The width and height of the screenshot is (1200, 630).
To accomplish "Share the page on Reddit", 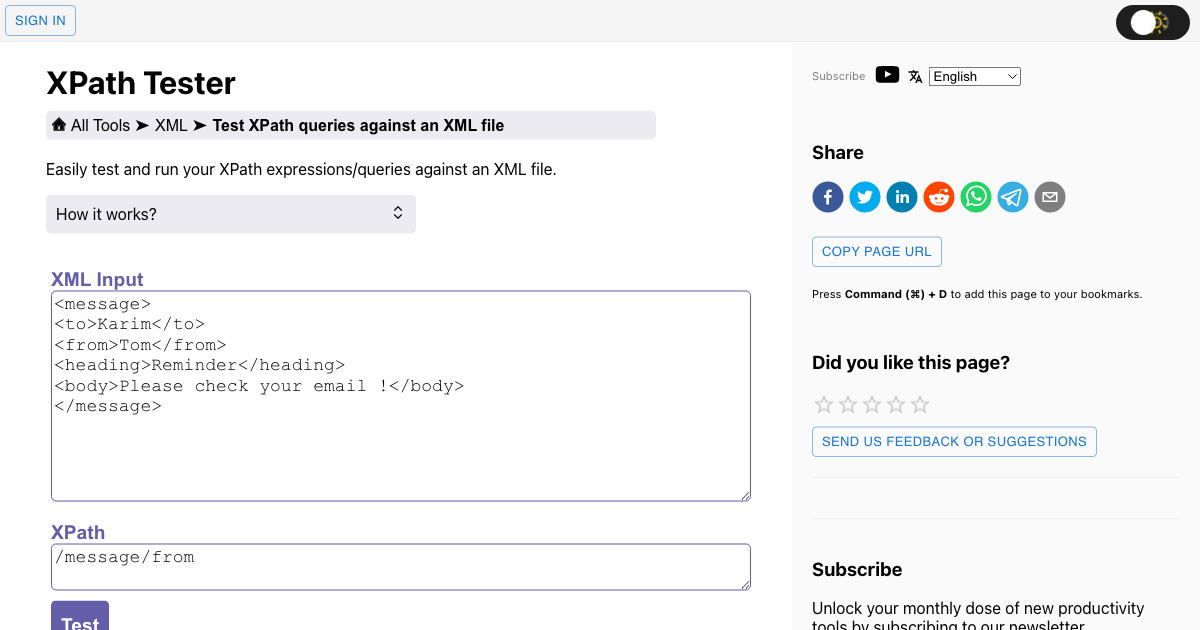I will 938,197.
